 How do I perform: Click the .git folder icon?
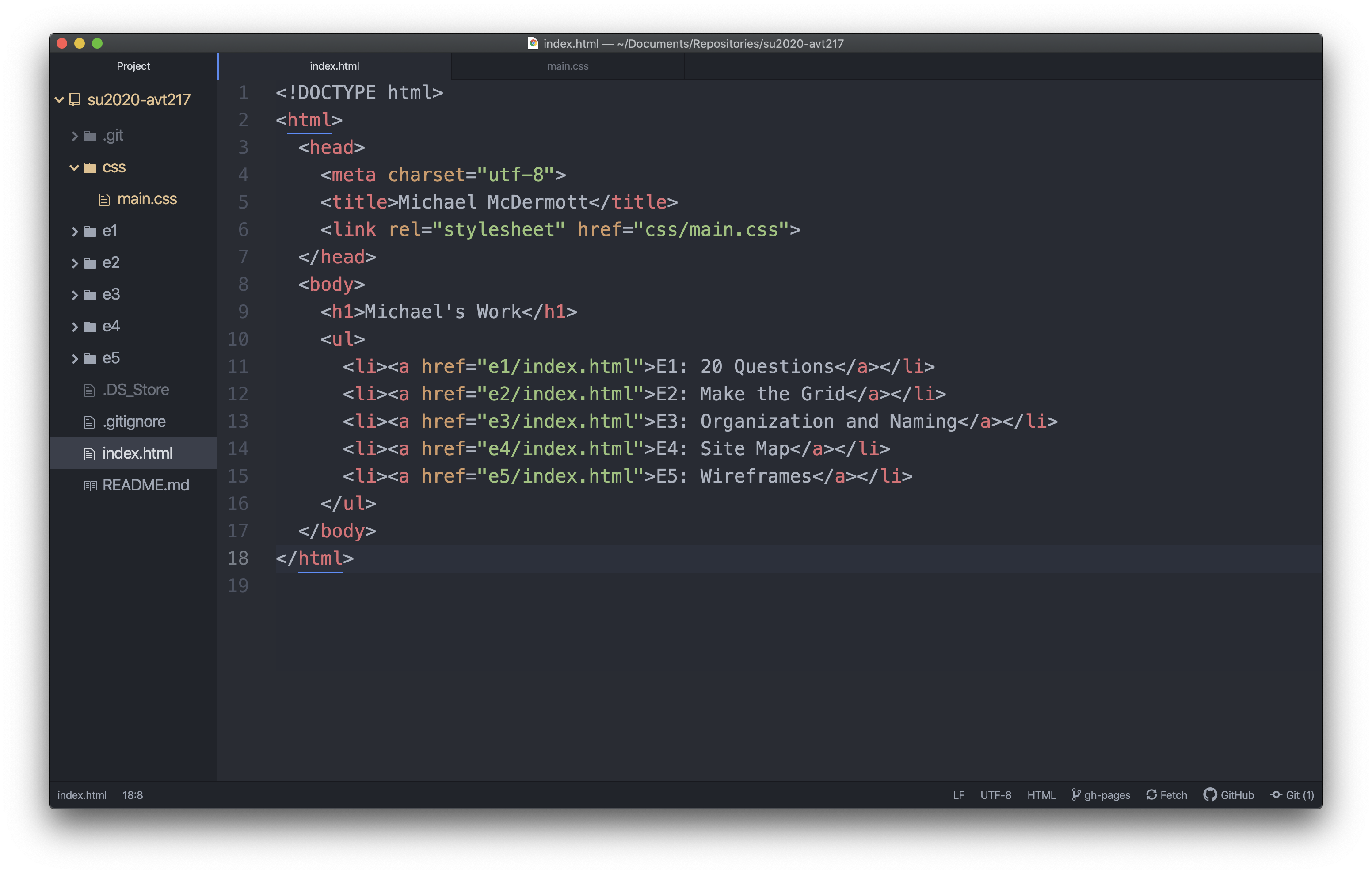[x=90, y=136]
